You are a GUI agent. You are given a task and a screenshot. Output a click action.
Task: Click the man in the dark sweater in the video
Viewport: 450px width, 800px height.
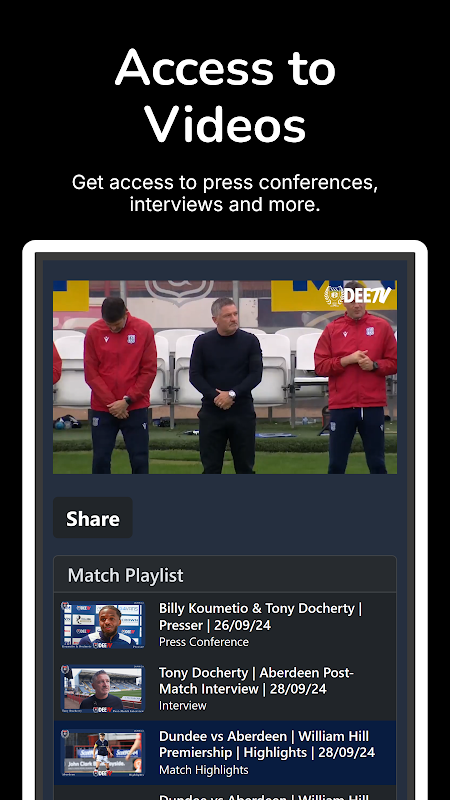tap(226, 385)
